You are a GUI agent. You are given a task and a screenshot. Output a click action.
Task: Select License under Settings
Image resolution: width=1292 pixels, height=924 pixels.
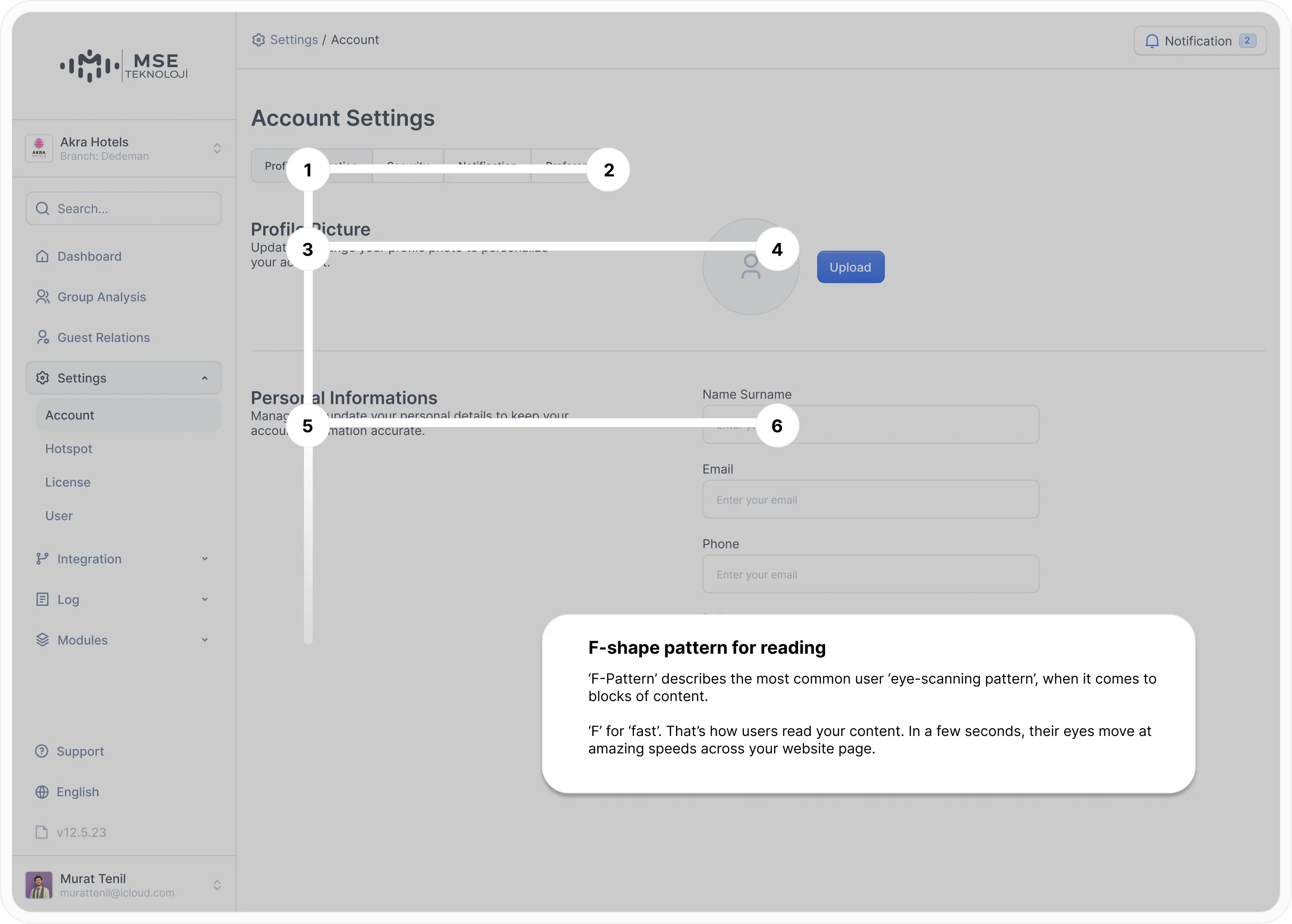click(68, 483)
